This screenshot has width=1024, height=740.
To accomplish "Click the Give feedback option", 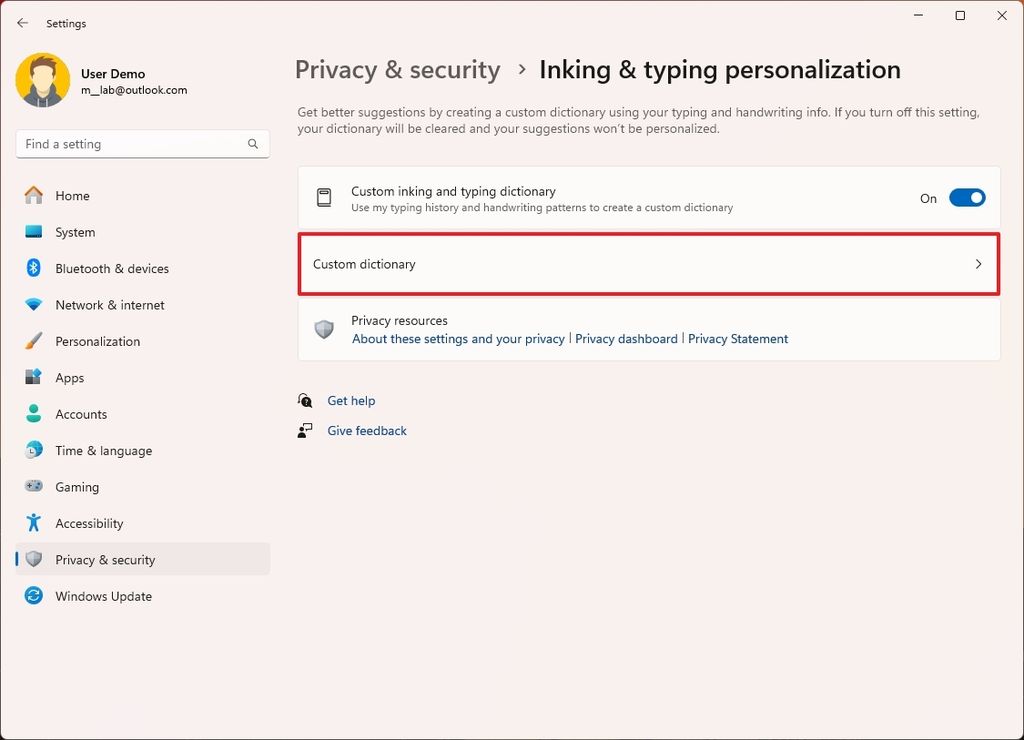I will click(x=366, y=430).
